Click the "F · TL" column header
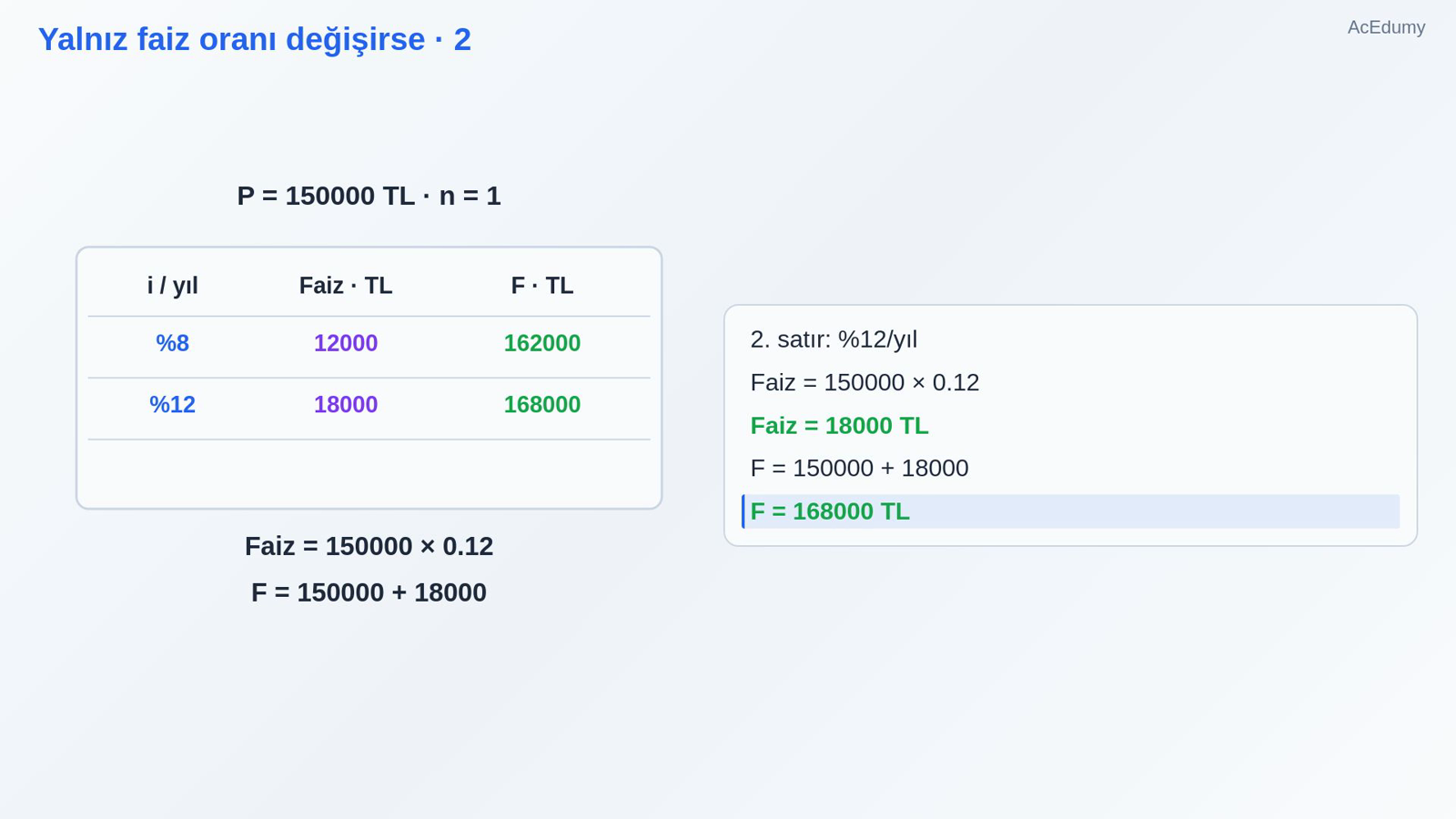The width and height of the screenshot is (1456, 819). coord(542,286)
